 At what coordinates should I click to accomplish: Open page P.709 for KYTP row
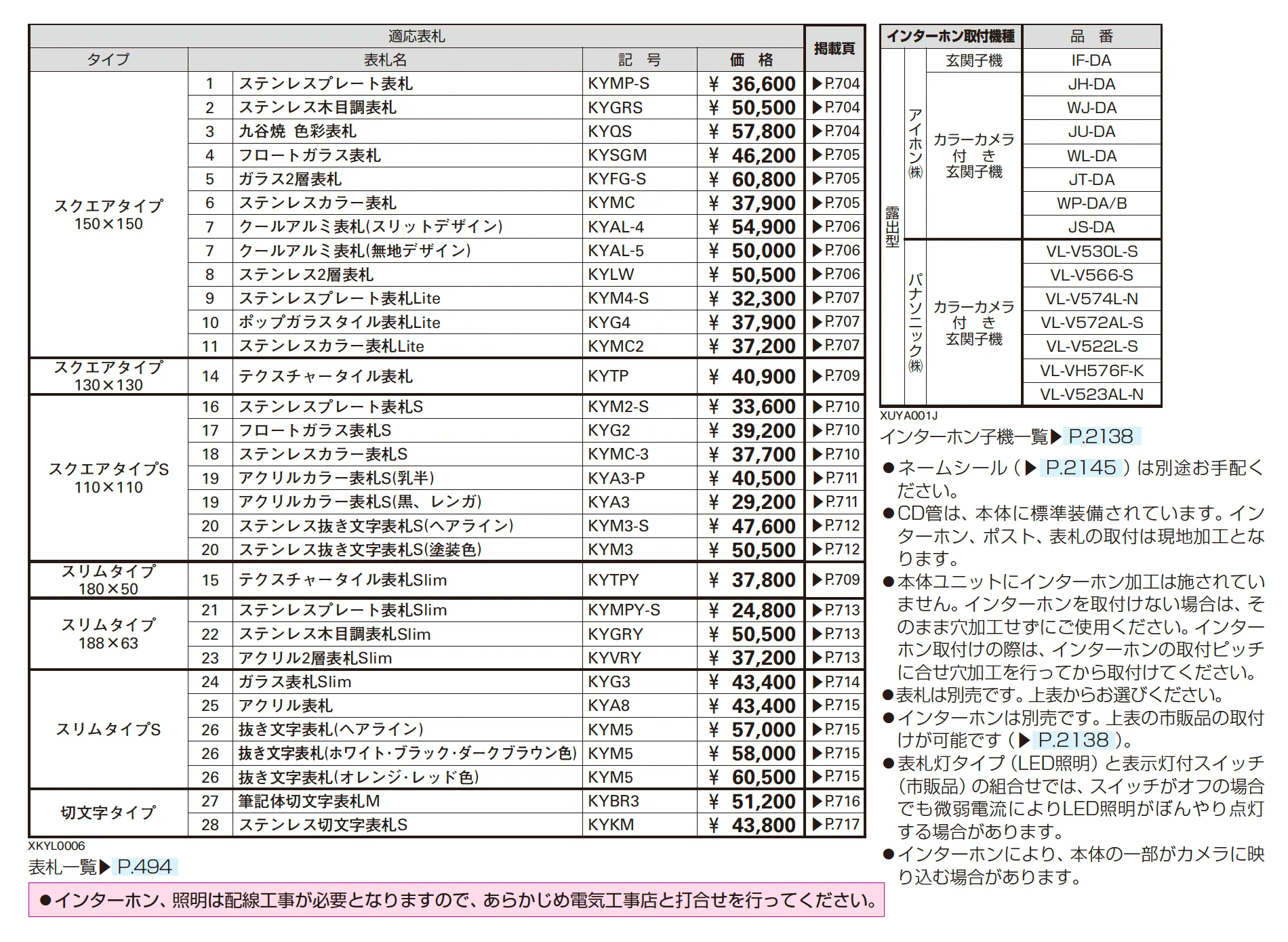[835, 375]
